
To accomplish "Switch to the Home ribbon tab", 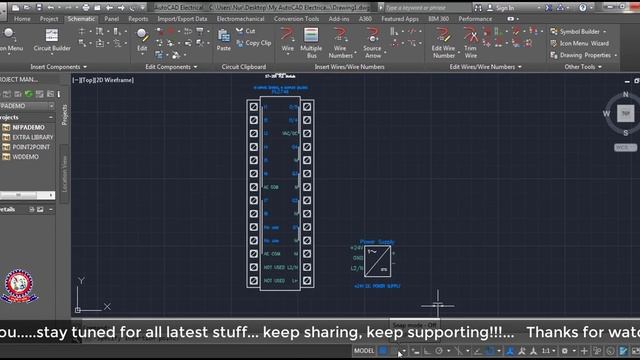I will tap(22, 19).
